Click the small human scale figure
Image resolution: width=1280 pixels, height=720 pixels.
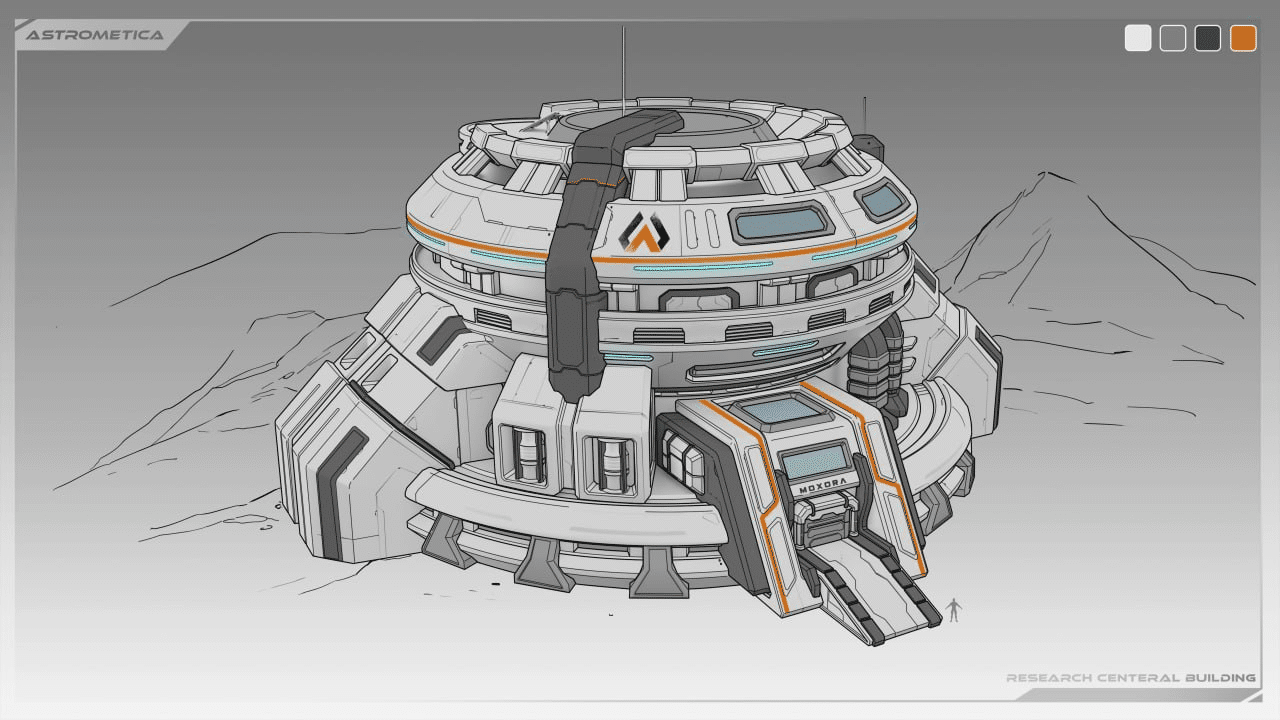point(953,610)
